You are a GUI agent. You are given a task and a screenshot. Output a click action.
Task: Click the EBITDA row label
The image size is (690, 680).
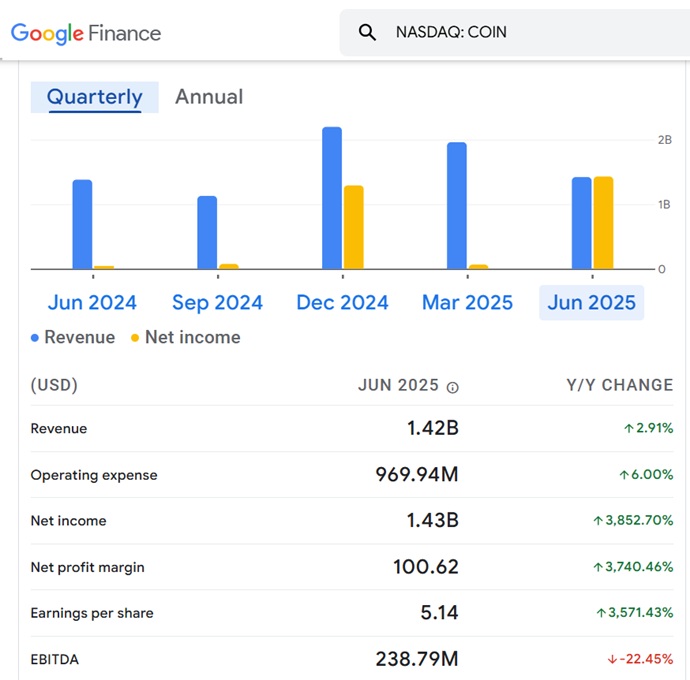click(55, 659)
